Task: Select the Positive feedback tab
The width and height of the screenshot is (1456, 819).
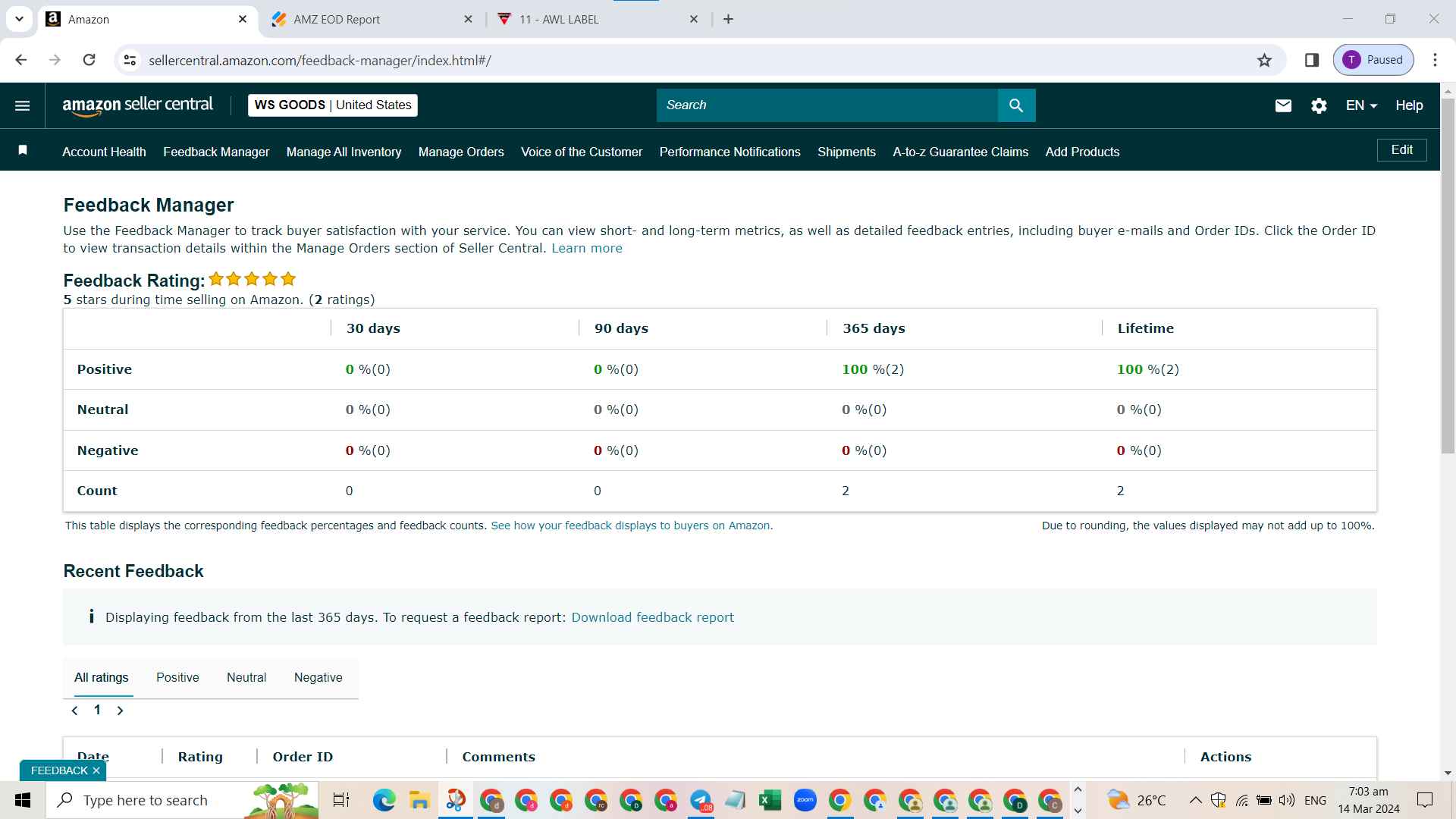Action: (x=177, y=677)
